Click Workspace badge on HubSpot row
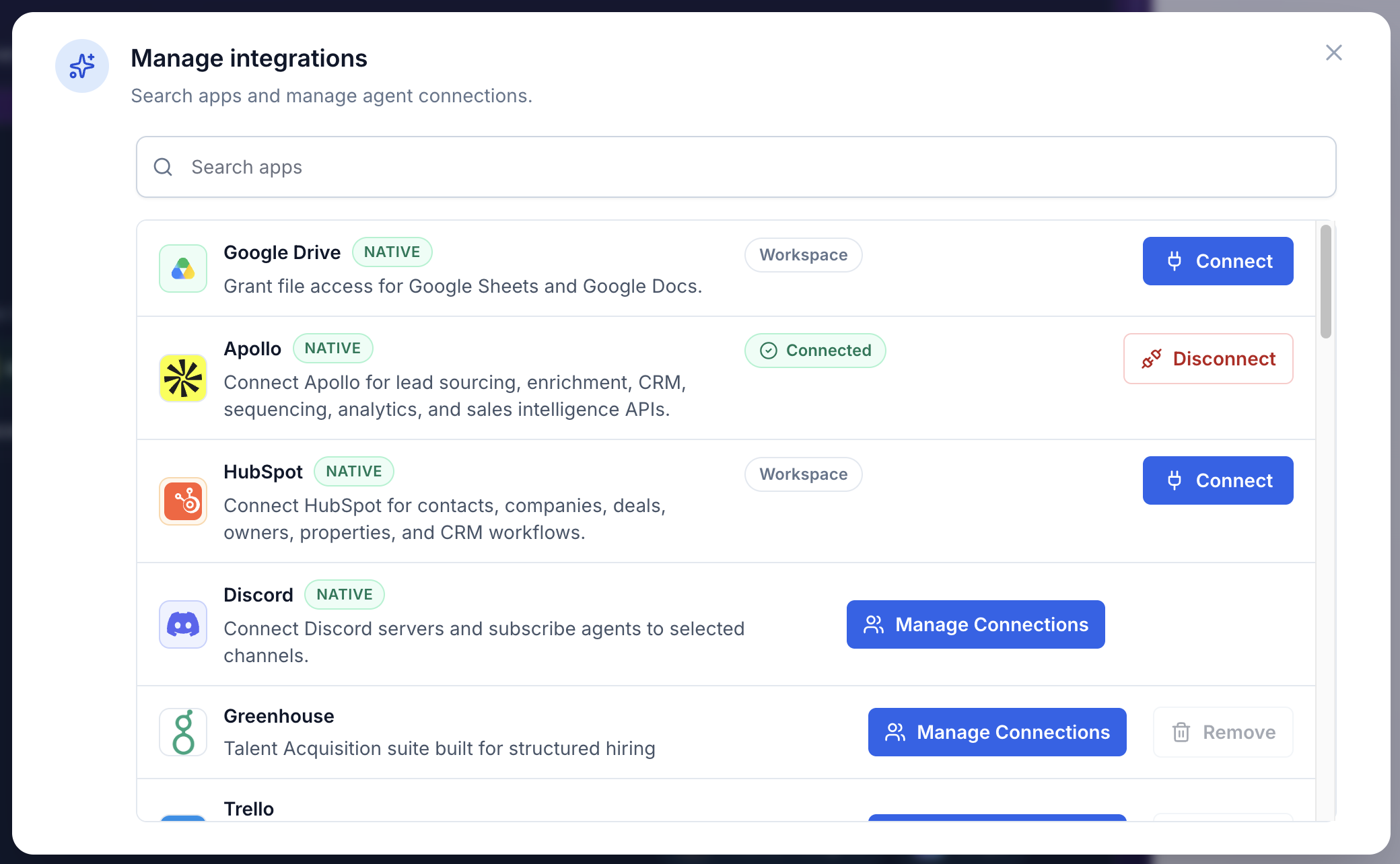 tap(803, 474)
